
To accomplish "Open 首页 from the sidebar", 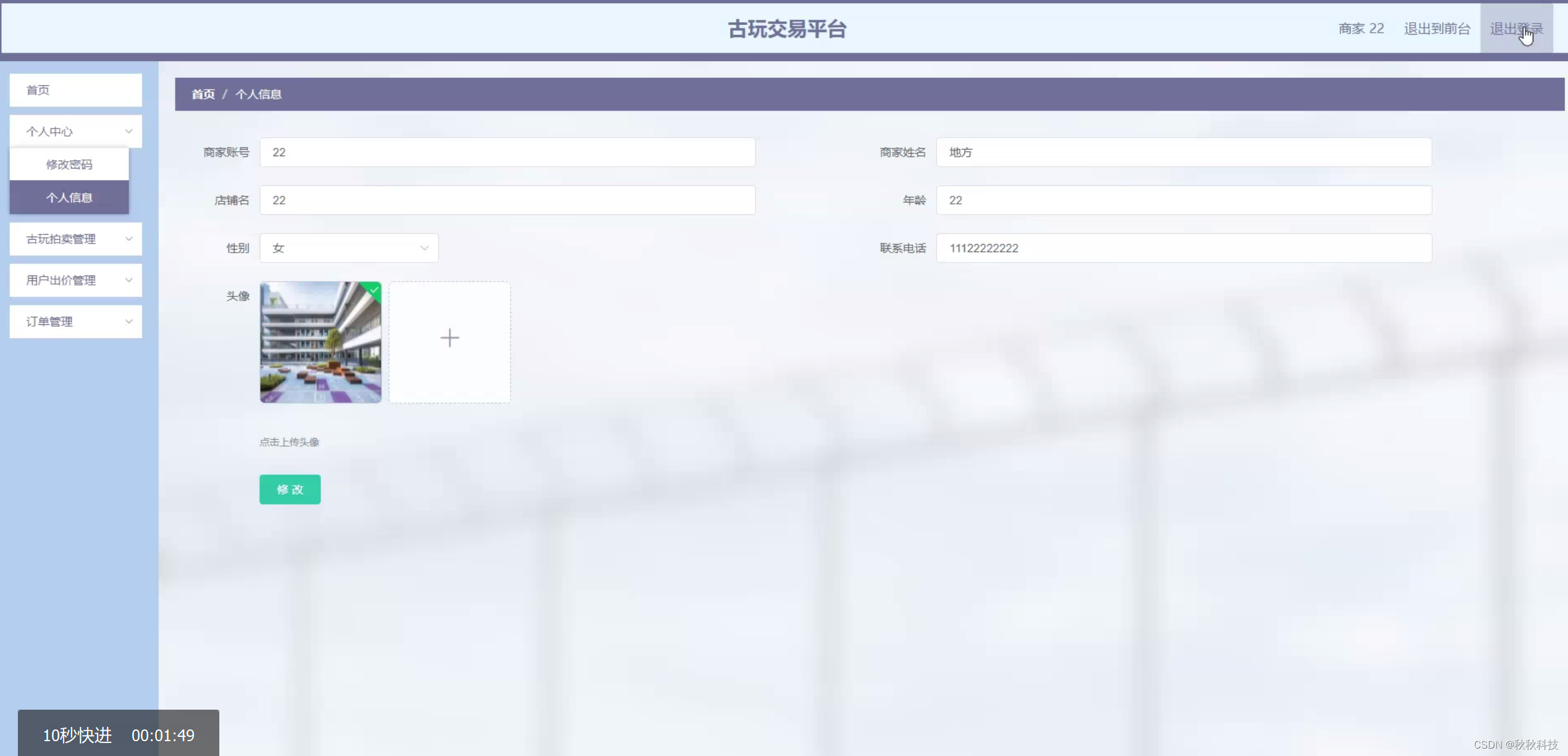I will (75, 90).
